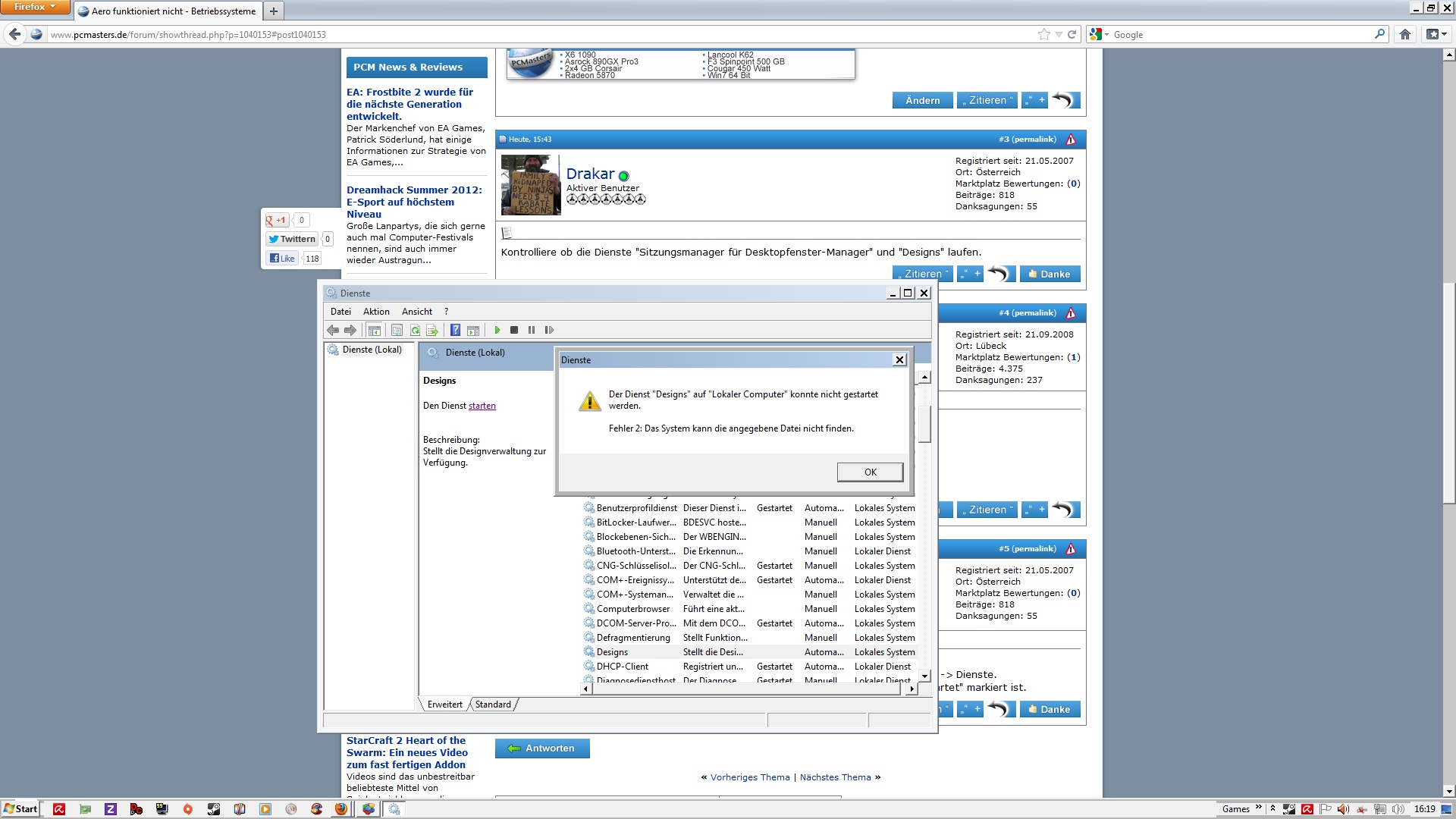Open the EA Frostbite 2 news headline

click(x=409, y=104)
